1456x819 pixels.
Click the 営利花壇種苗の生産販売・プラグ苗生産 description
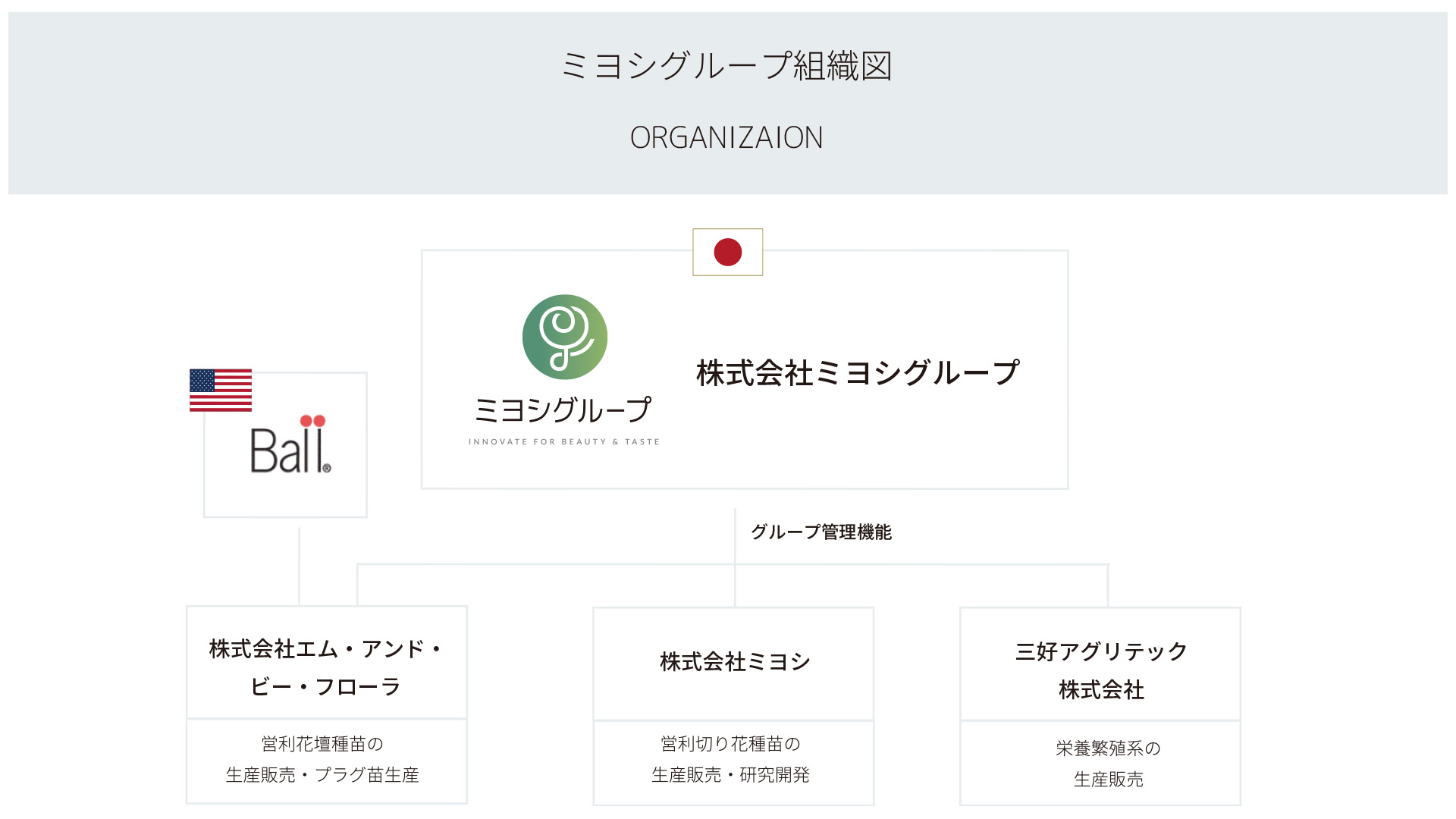(x=323, y=759)
